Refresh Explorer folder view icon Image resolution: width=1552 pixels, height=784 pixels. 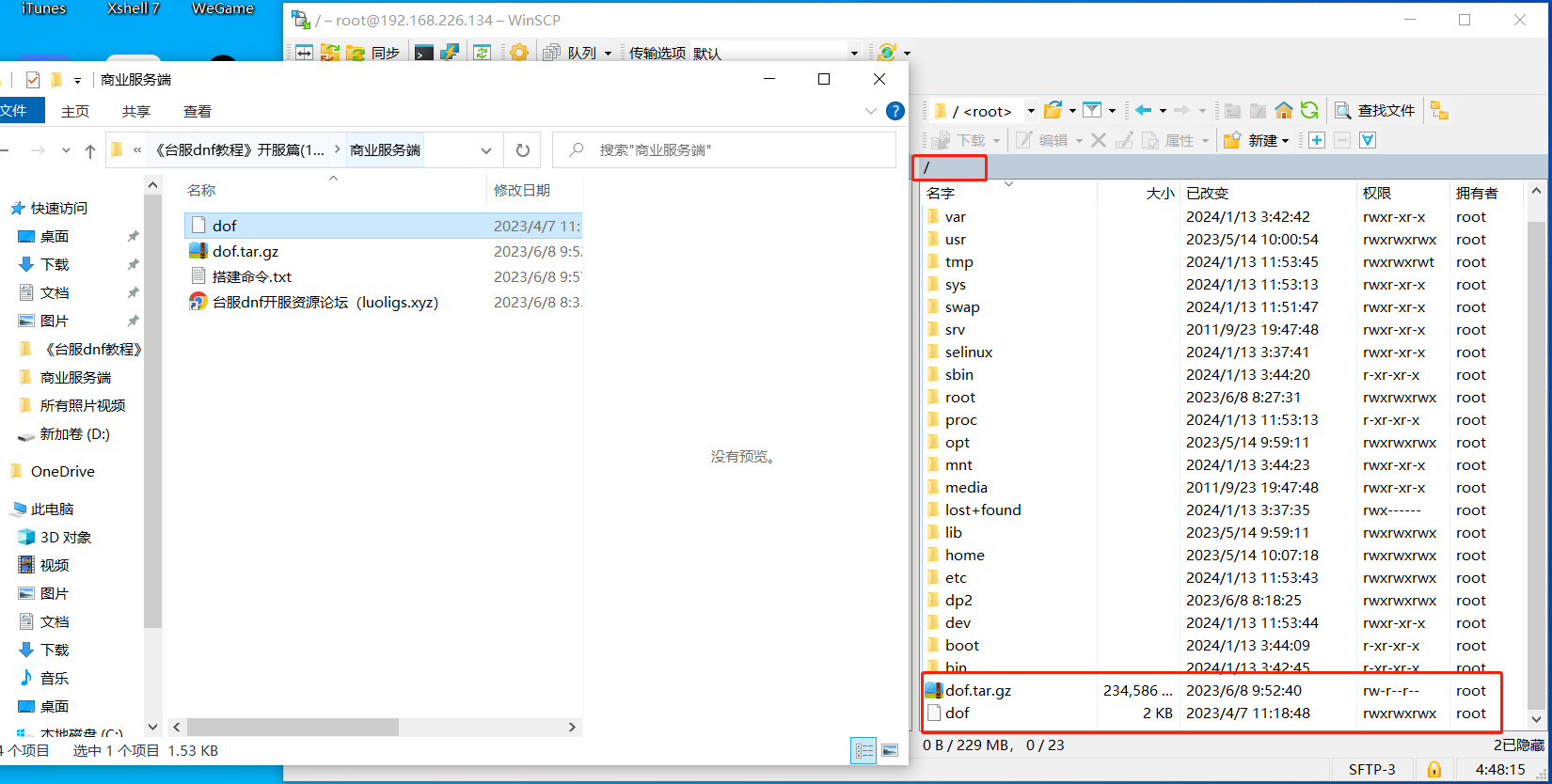pos(523,150)
